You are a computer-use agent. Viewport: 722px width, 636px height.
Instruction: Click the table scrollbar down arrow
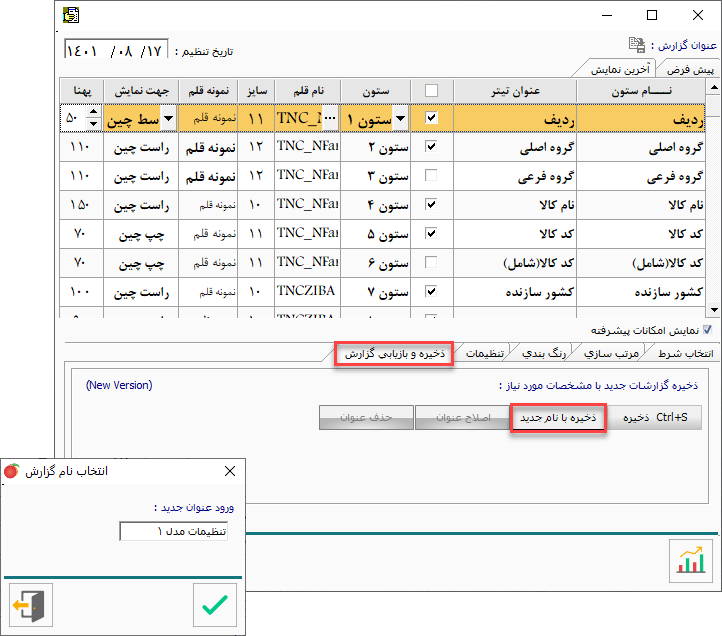click(714, 310)
